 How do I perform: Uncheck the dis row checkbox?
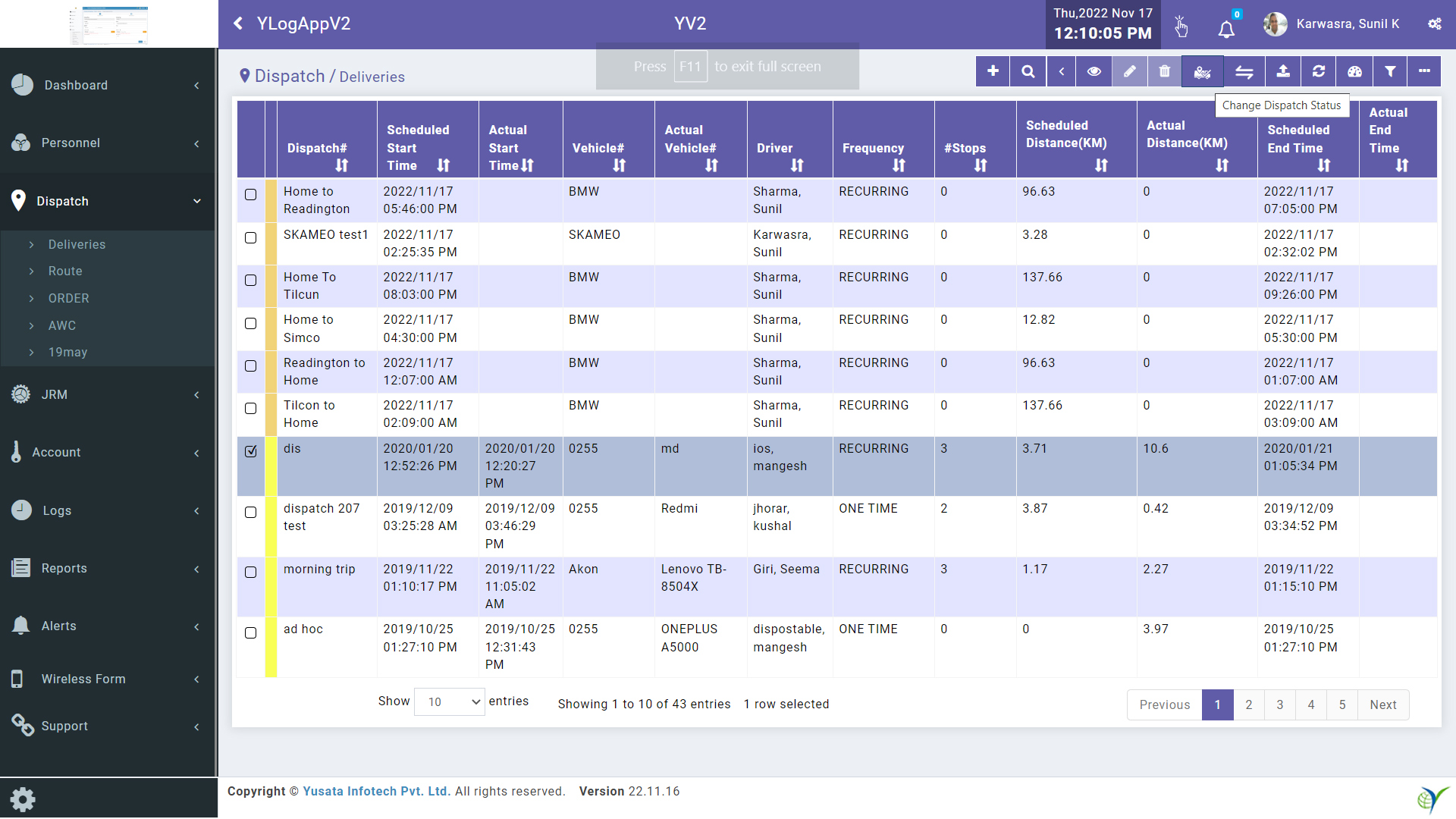click(x=251, y=451)
